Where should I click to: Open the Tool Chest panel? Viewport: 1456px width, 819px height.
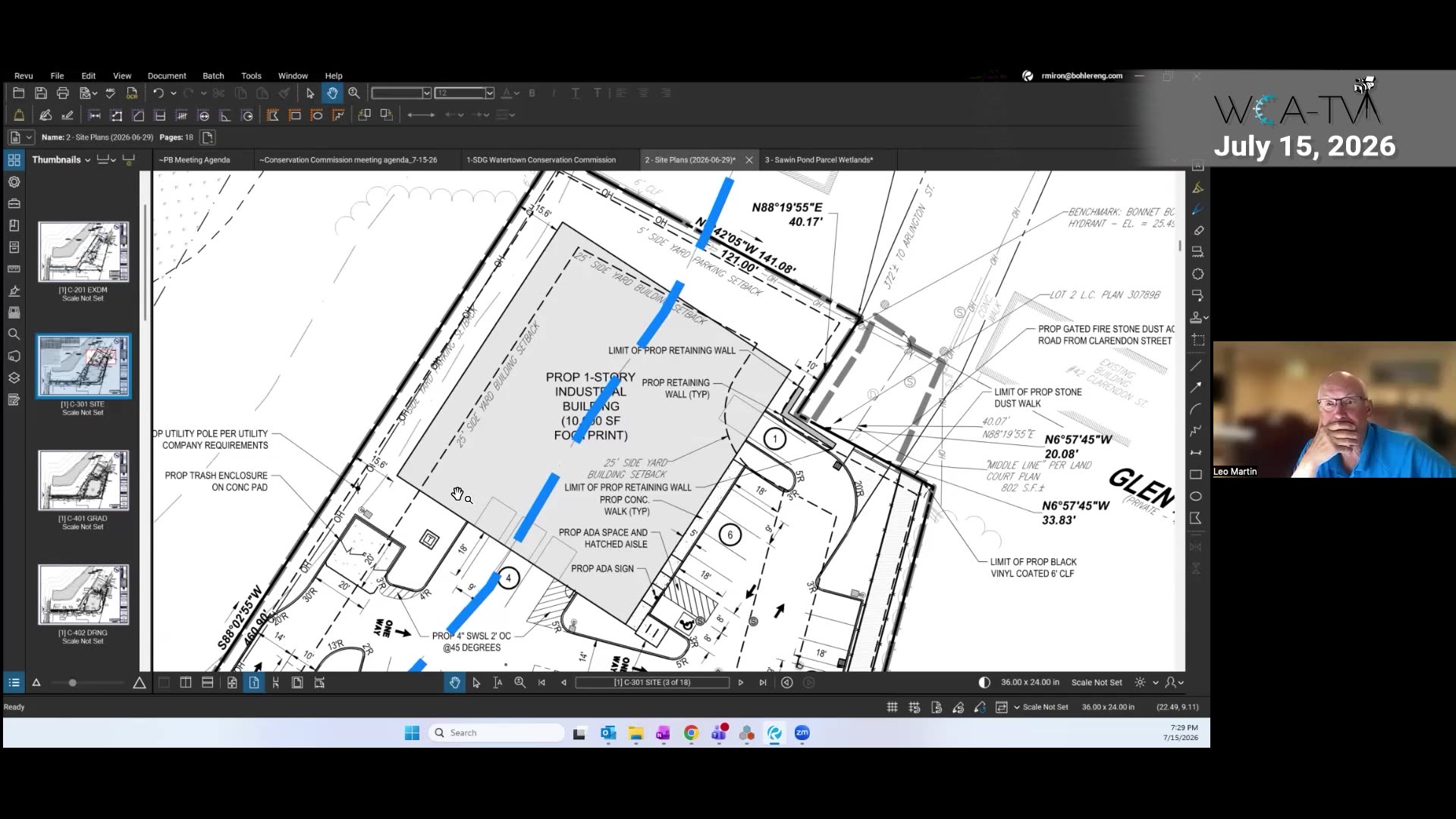(14, 204)
